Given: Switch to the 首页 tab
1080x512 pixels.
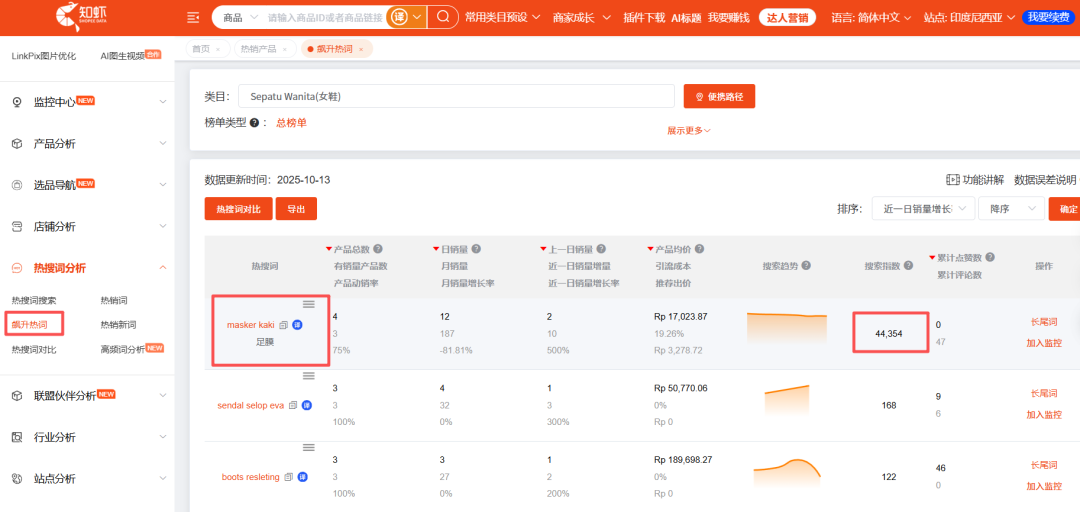Looking at the screenshot, I should point(200,49).
